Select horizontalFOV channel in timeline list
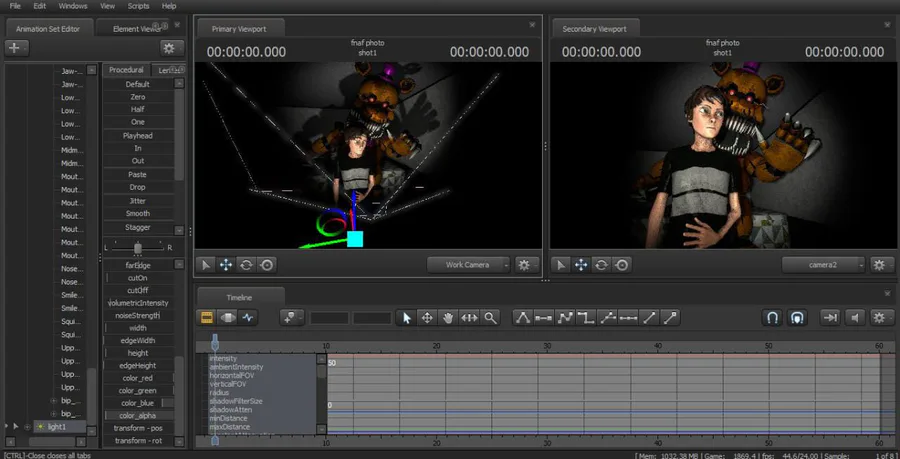The image size is (900, 459). [232, 375]
